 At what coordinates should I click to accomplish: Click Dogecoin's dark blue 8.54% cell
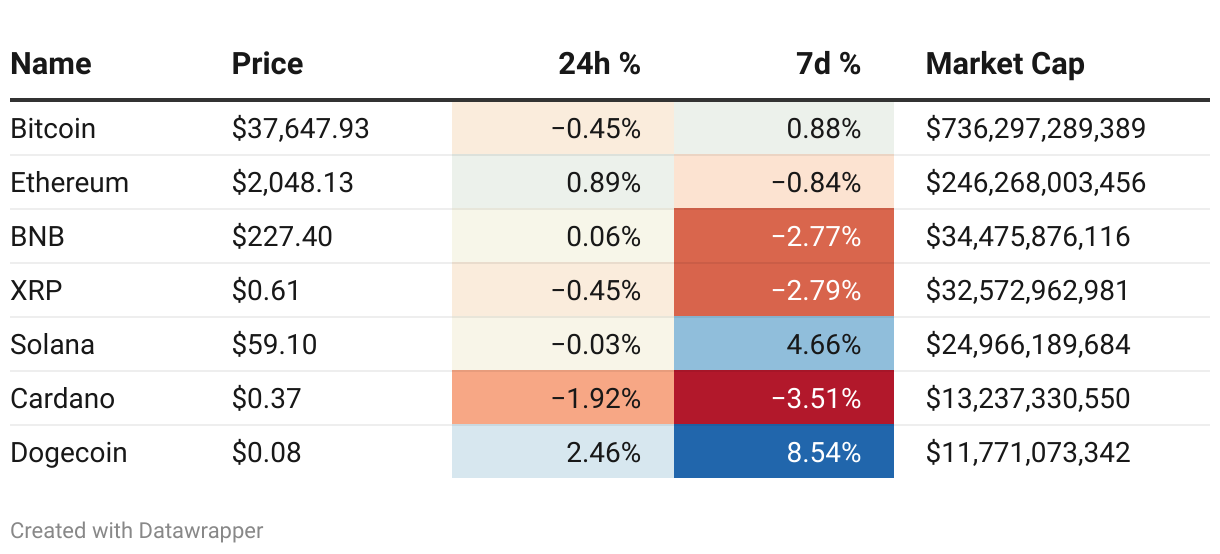tap(784, 452)
